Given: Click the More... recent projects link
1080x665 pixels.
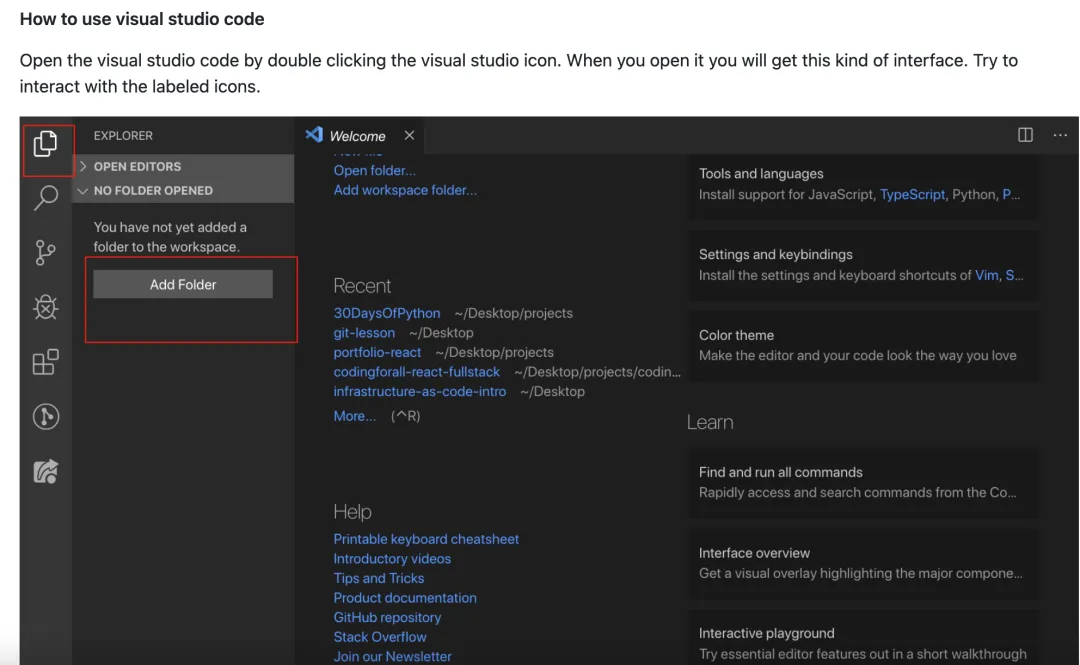Looking at the screenshot, I should pos(355,416).
